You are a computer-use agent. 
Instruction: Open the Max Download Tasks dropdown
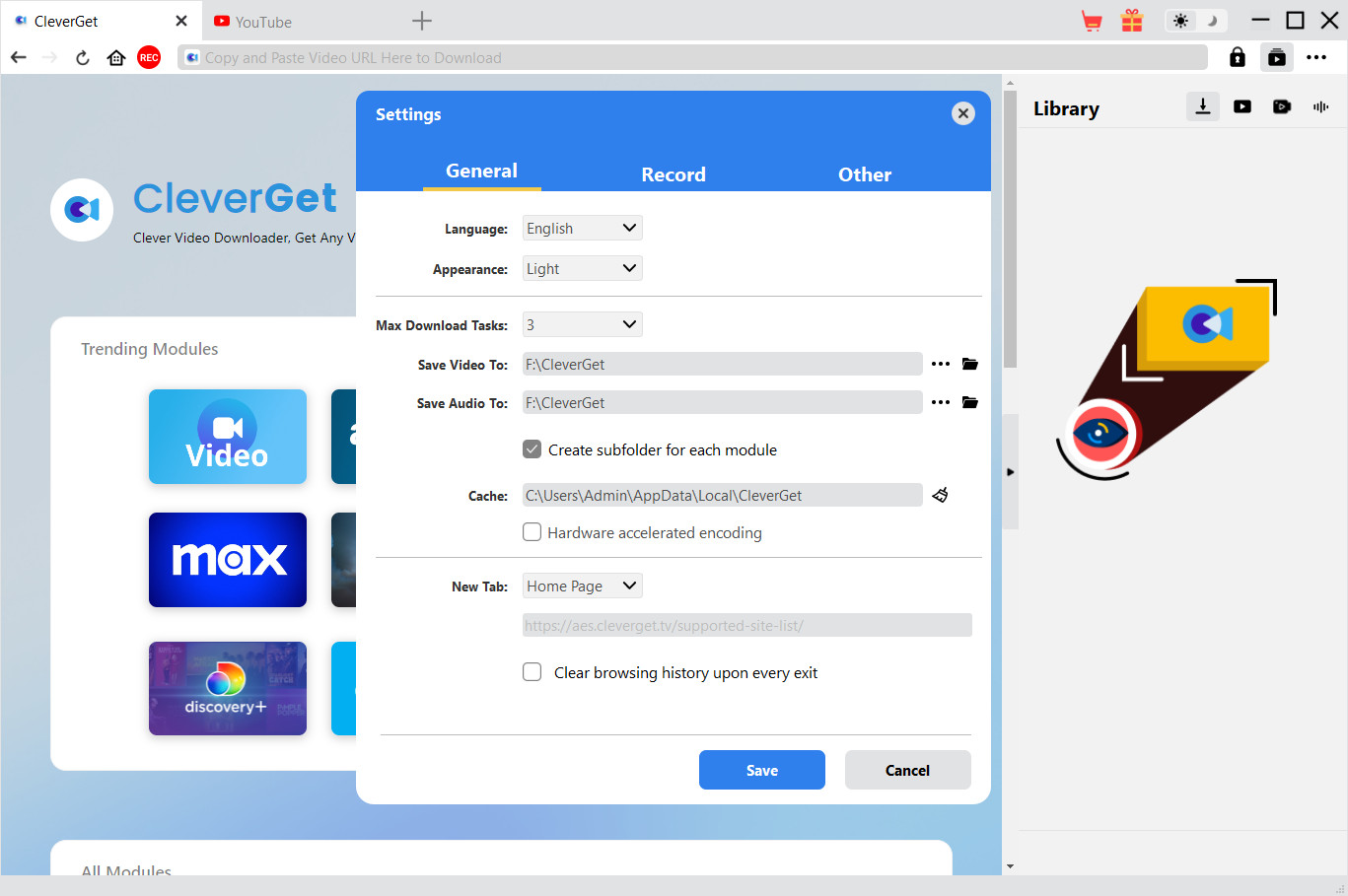click(582, 324)
